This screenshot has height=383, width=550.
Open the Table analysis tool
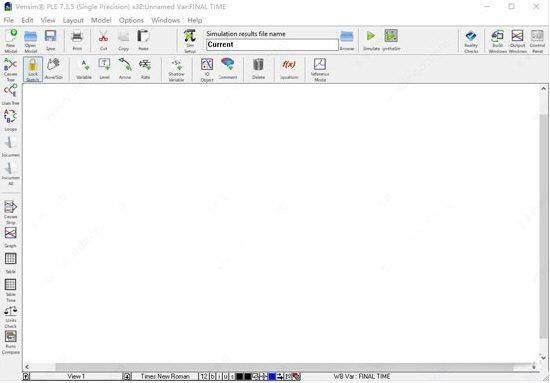pos(11,263)
